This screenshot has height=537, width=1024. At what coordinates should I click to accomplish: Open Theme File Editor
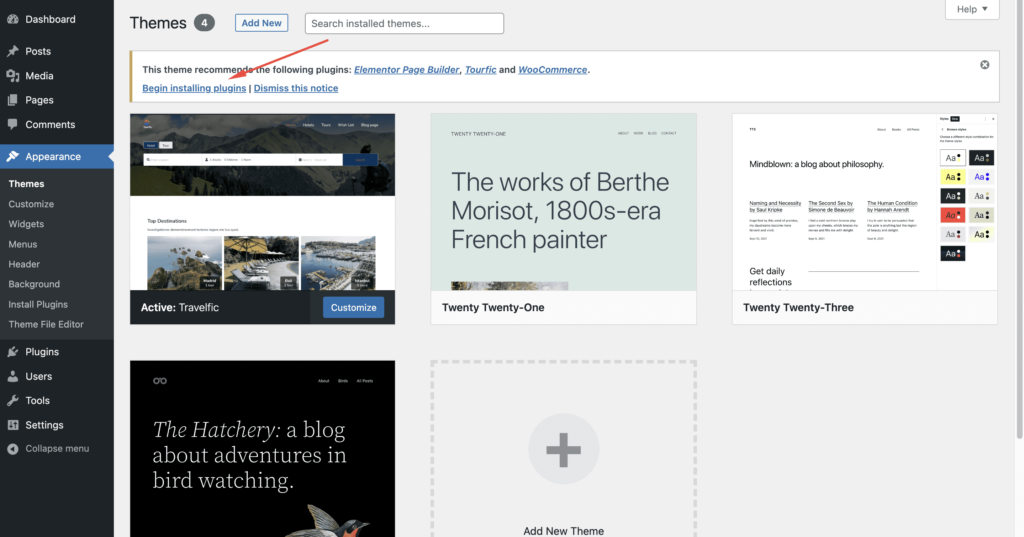[46, 324]
